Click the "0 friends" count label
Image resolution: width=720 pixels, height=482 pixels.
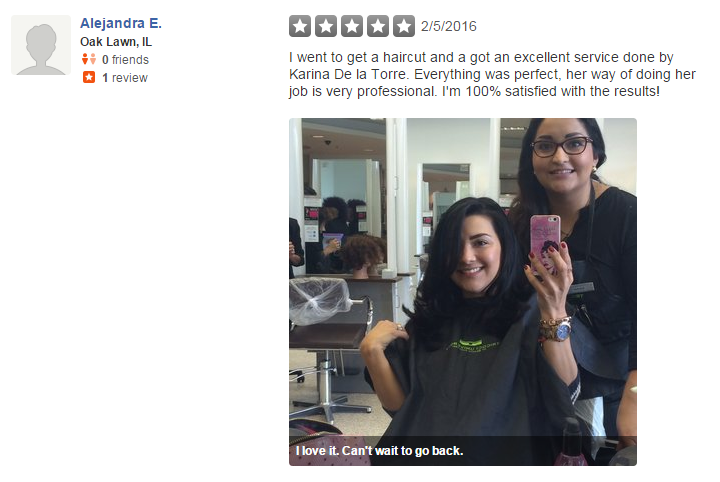pyautogui.click(x=125, y=60)
